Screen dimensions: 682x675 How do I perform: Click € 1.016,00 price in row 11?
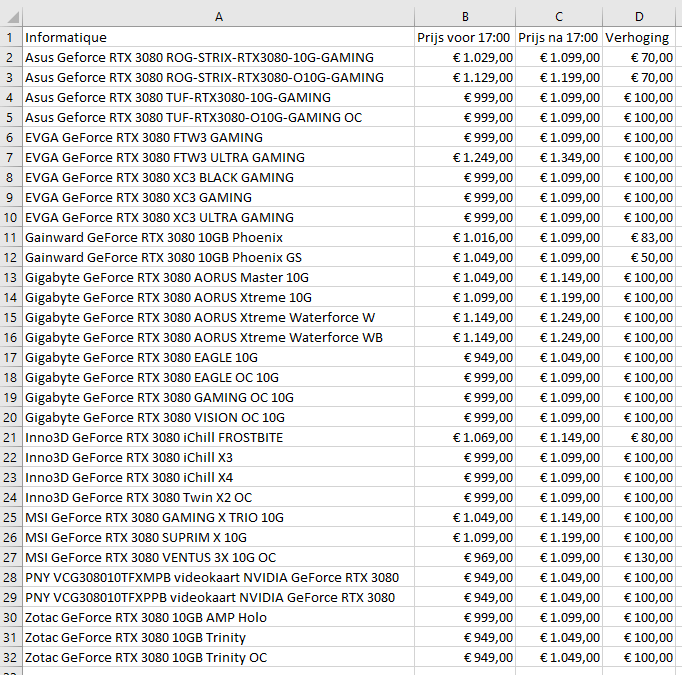point(465,237)
